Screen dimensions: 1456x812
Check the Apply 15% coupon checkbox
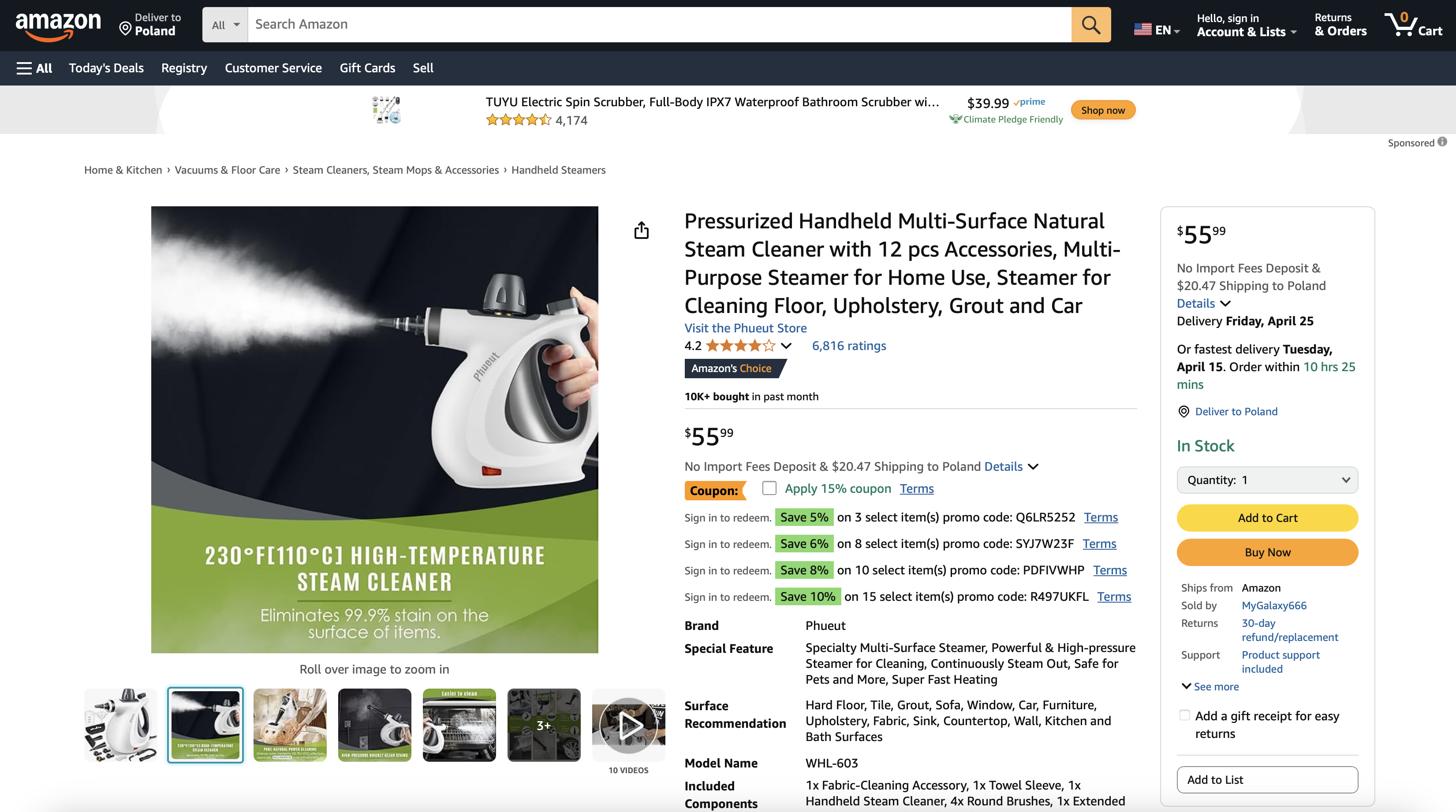point(769,488)
